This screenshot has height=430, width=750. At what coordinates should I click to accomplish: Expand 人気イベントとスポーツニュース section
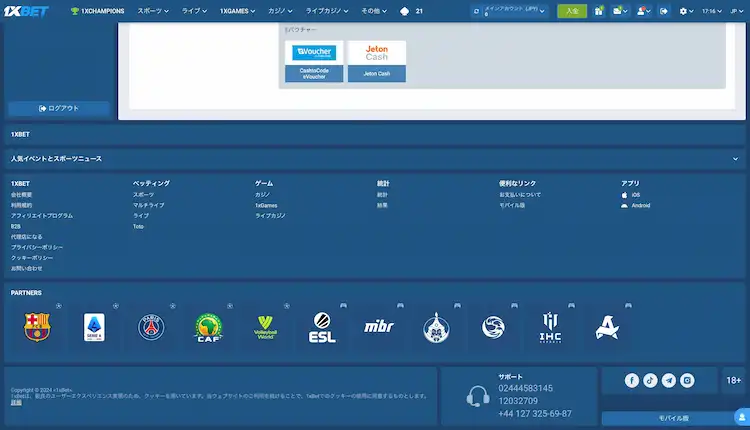[375, 159]
